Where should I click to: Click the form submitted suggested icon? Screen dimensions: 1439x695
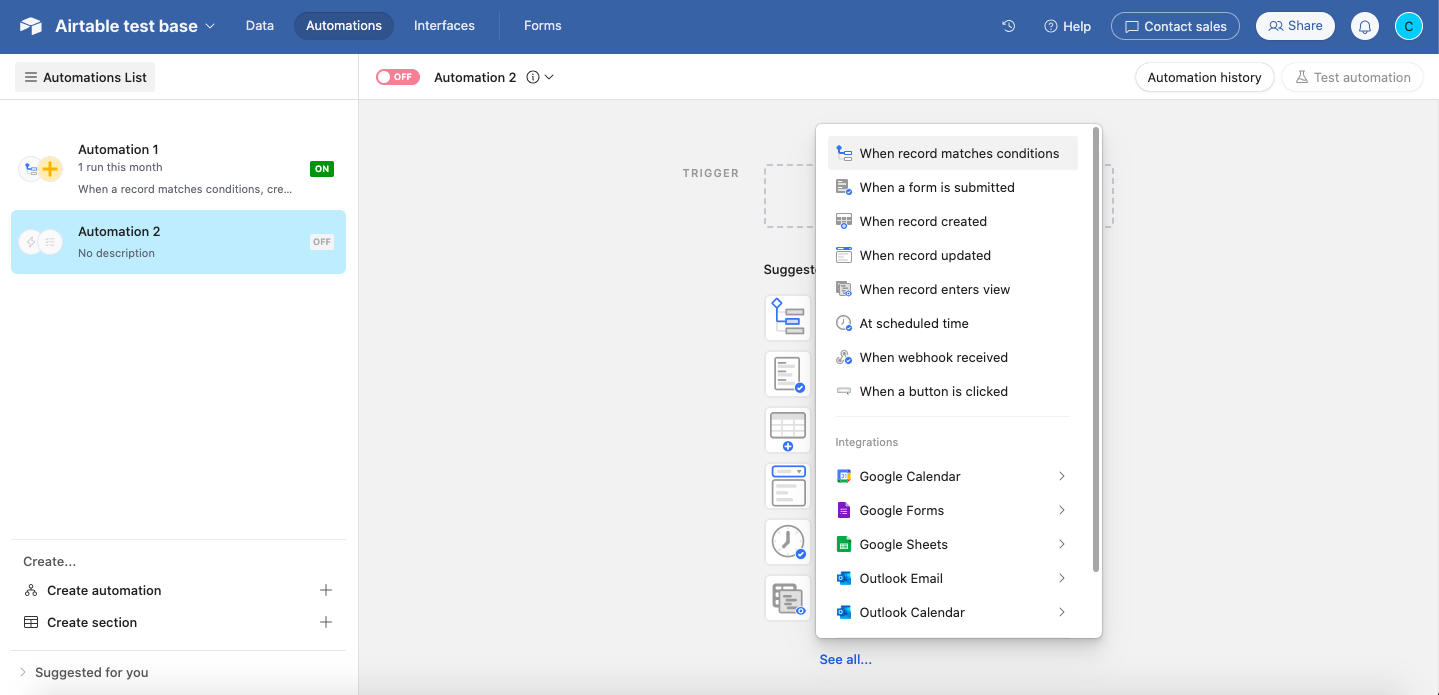[x=787, y=374]
